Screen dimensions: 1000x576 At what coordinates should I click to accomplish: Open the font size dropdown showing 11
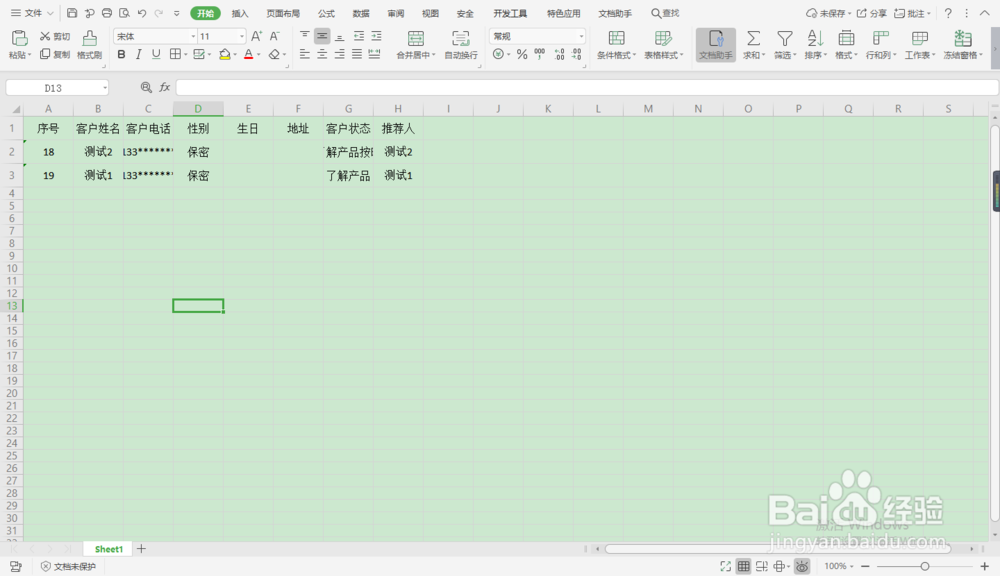coord(242,36)
